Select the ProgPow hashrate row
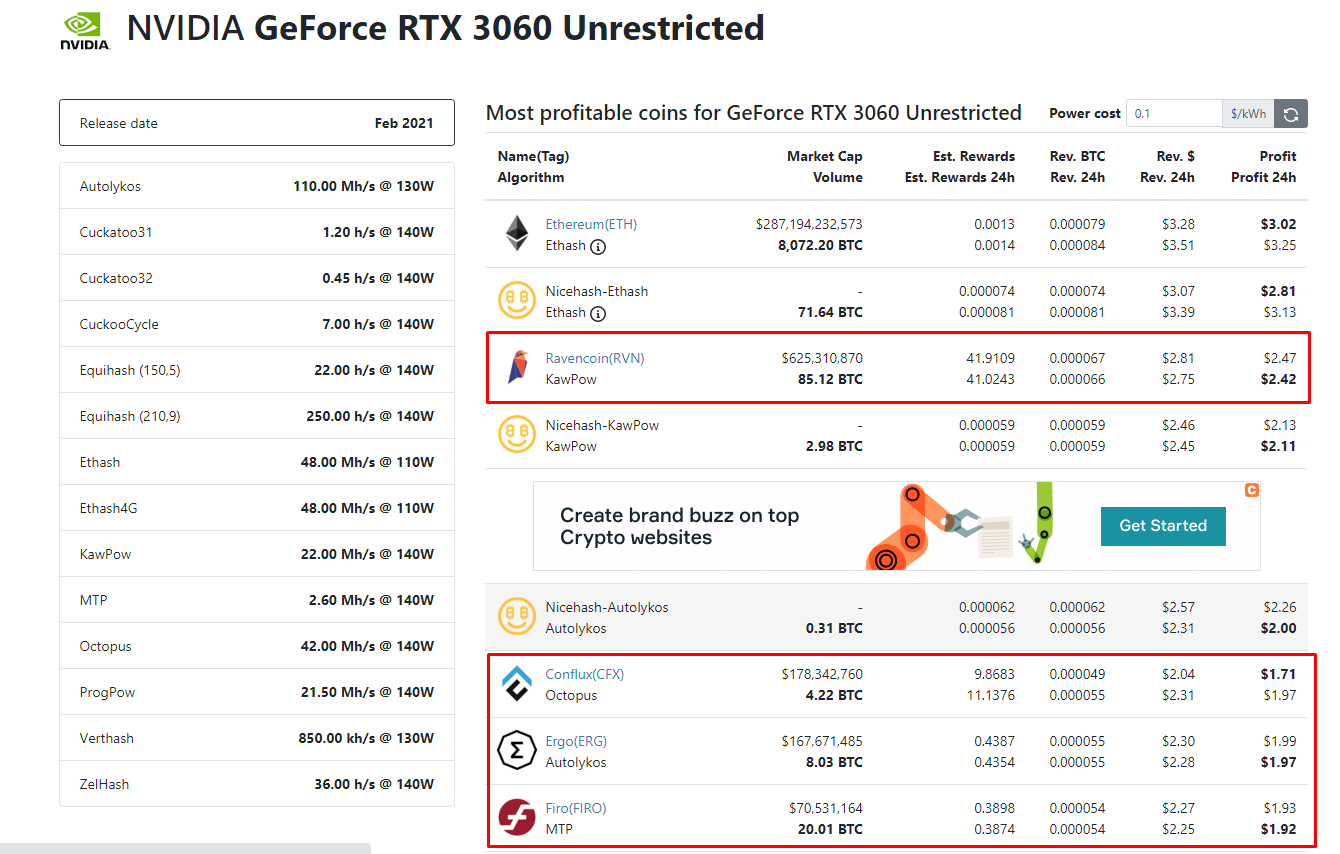This screenshot has width=1340, height=854. tap(257, 692)
